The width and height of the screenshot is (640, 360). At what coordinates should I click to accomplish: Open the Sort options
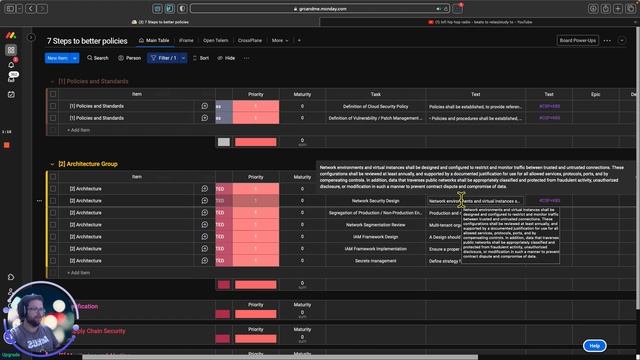[201, 58]
